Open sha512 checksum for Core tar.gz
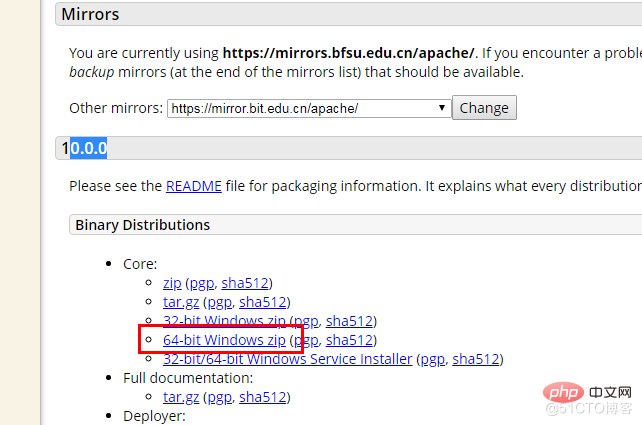Screen dimensions: 642x425 262,302
